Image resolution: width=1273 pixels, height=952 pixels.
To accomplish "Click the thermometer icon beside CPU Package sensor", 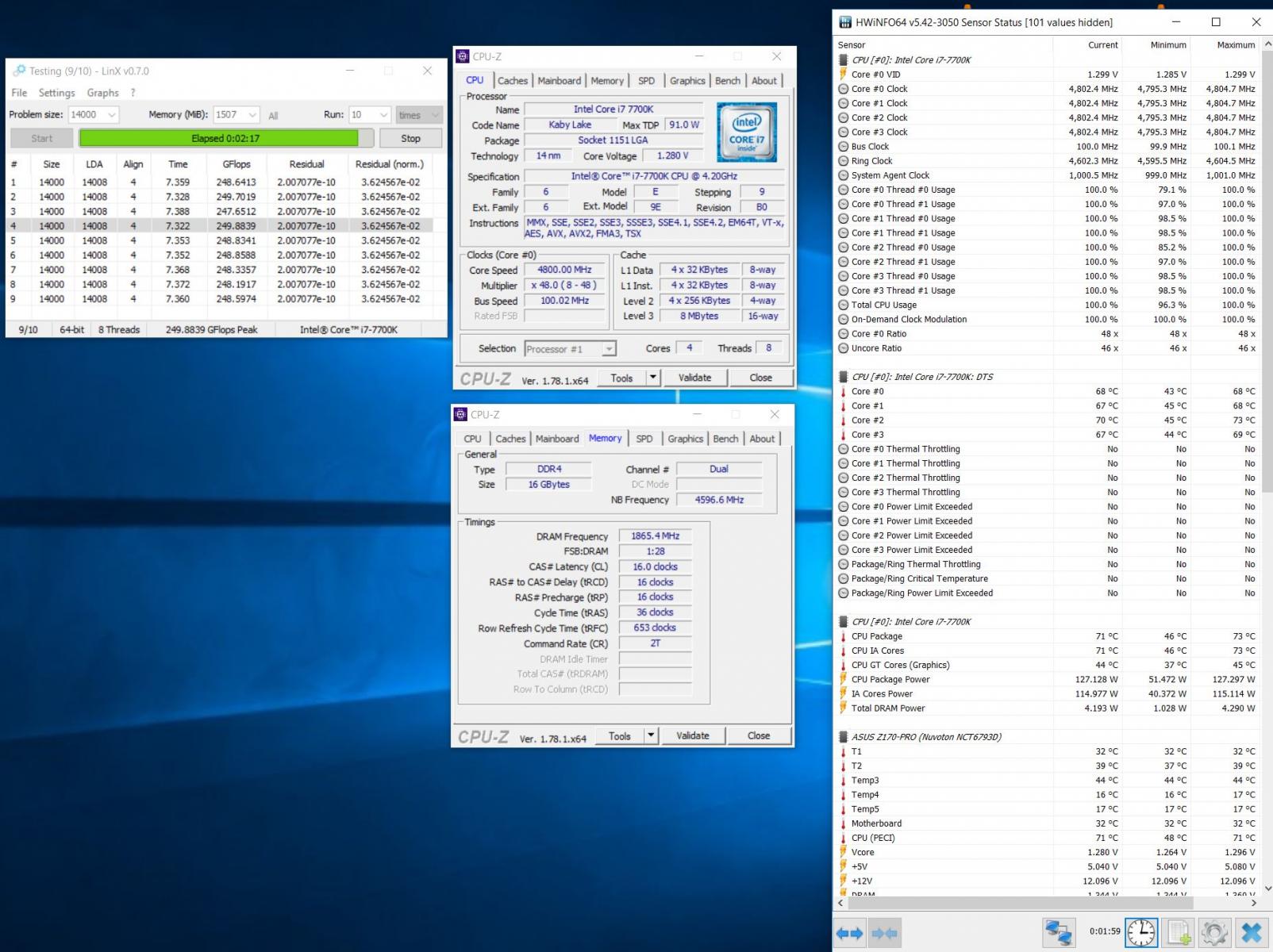I will (x=843, y=636).
